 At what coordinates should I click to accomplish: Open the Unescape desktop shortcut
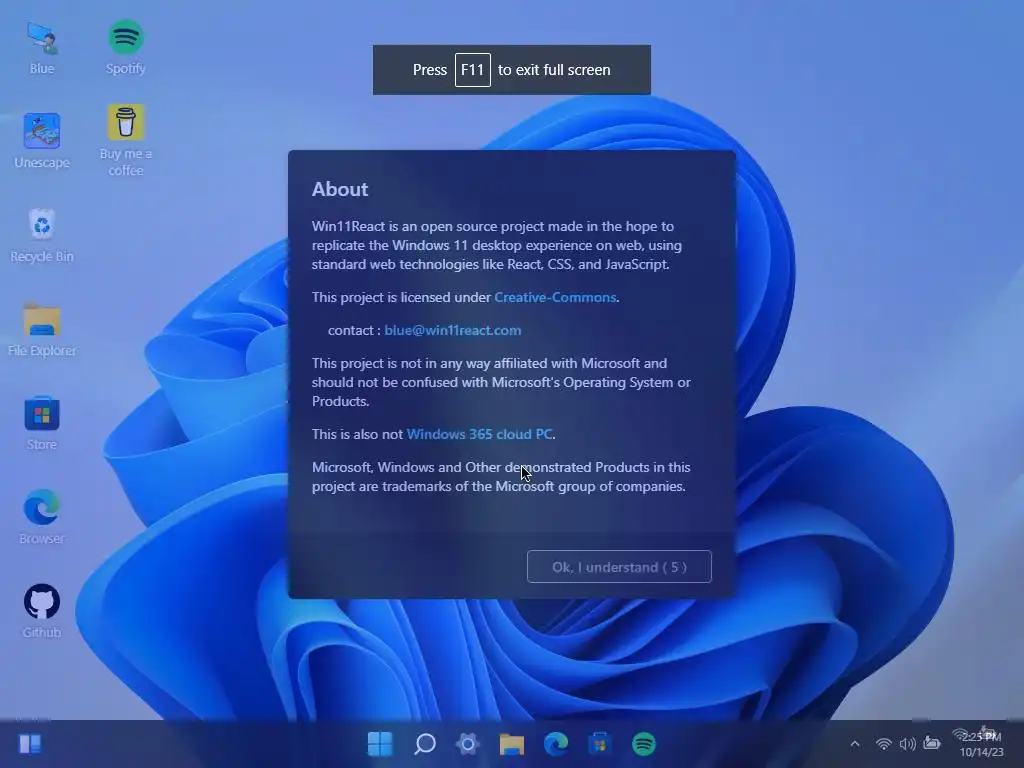pyautogui.click(x=42, y=140)
